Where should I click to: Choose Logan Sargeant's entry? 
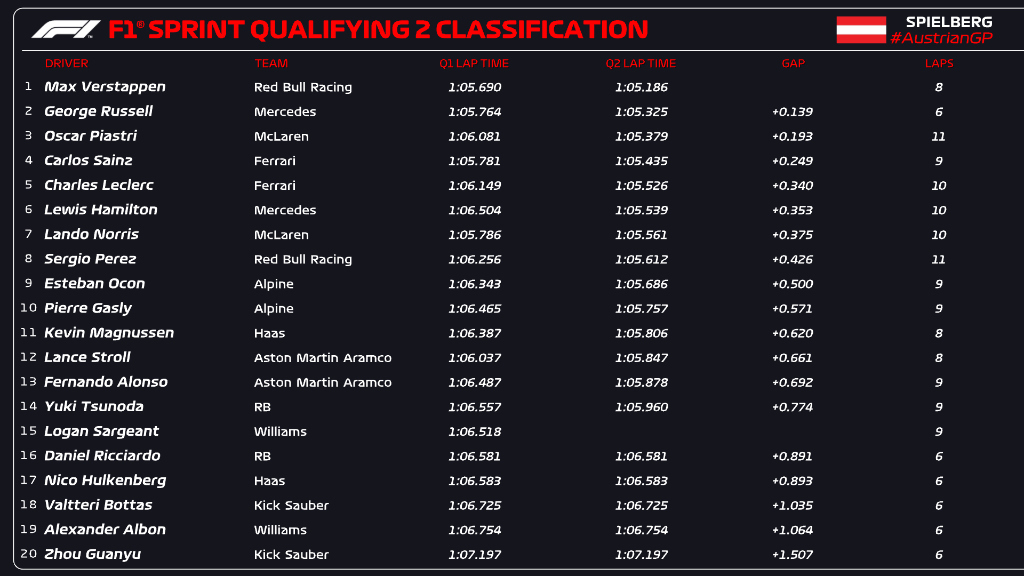pos(101,431)
